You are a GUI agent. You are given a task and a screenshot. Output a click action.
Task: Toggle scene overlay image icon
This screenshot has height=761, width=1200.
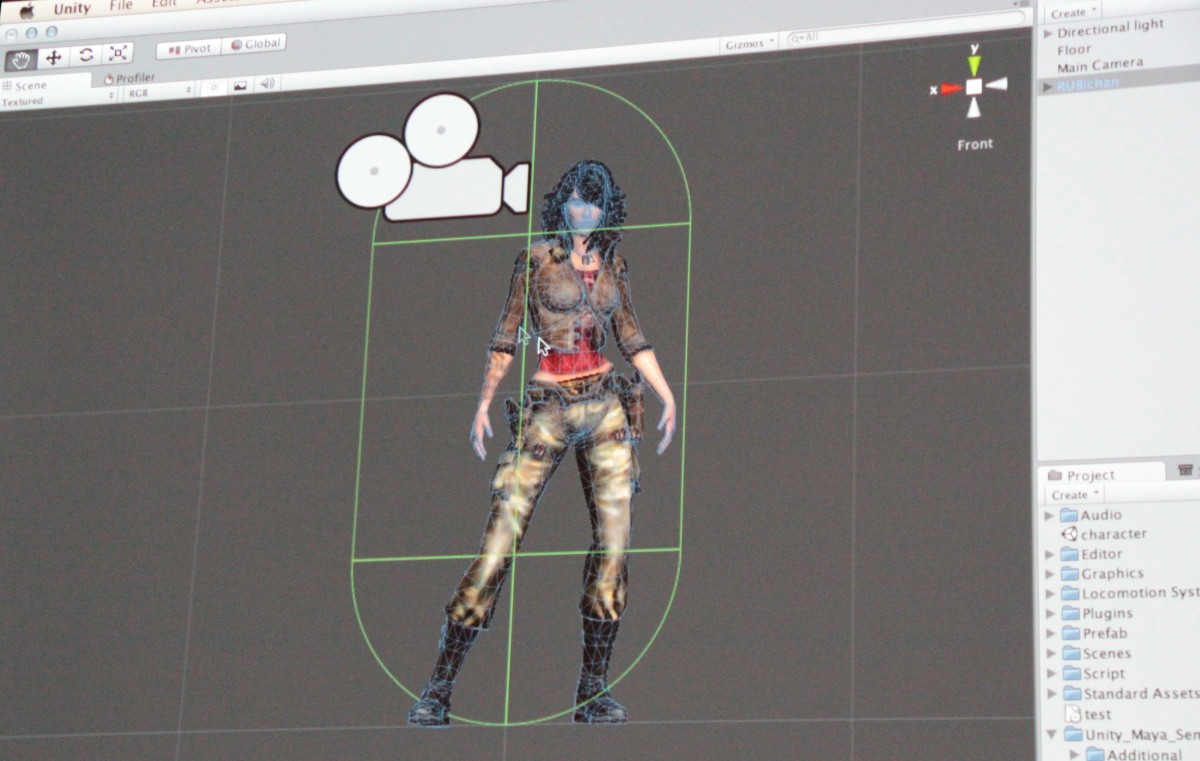[240, 86]
